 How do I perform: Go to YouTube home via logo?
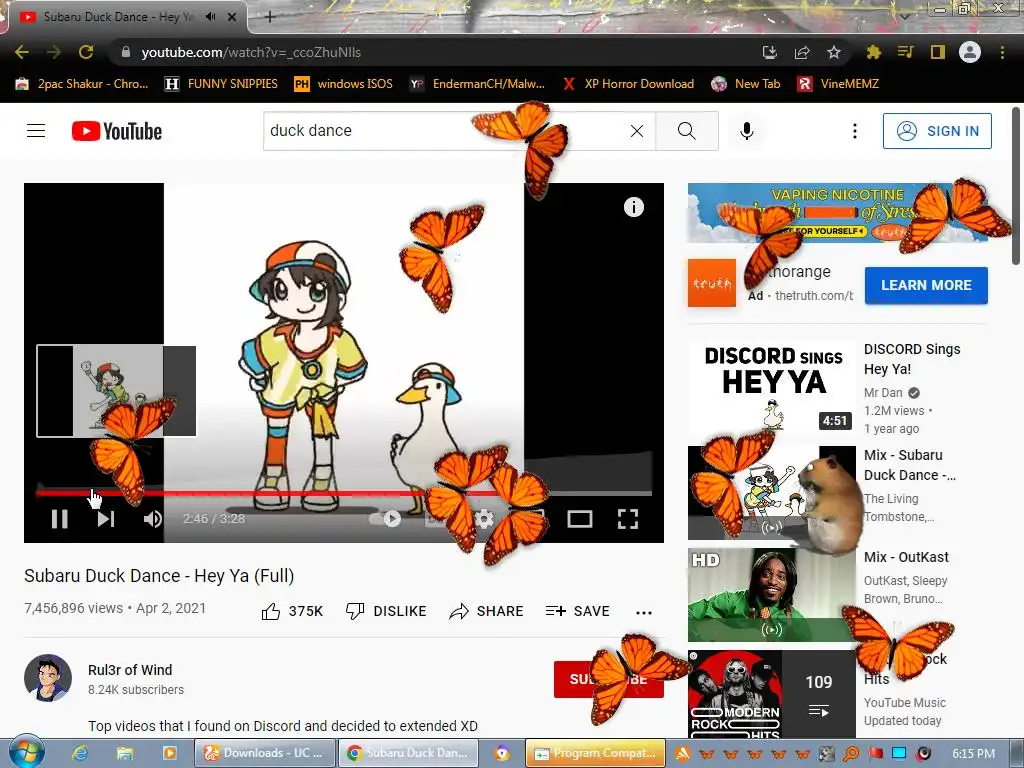pyautogui.click(x=117, y=131)
